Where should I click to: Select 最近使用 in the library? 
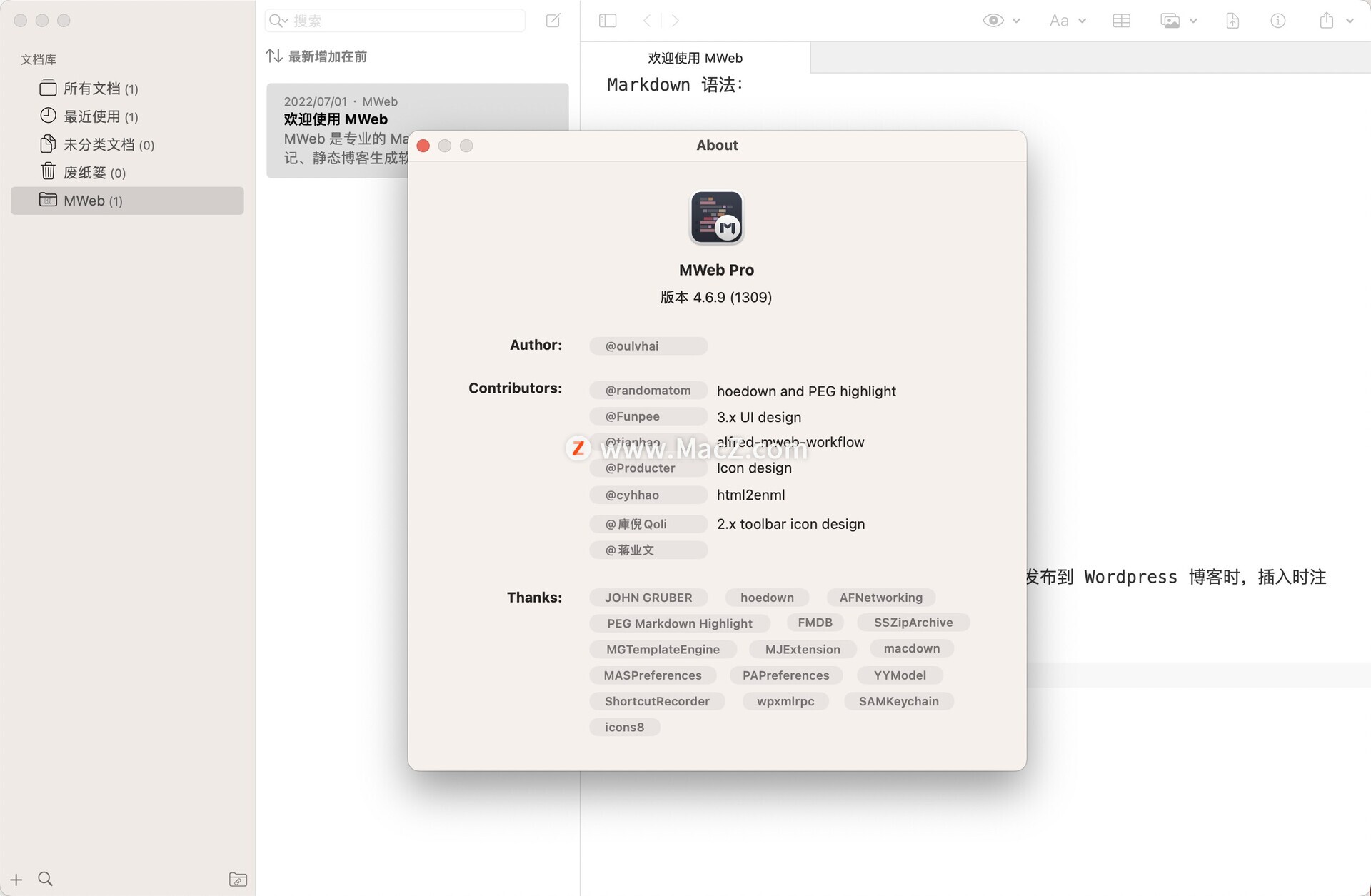click(127, 116)
